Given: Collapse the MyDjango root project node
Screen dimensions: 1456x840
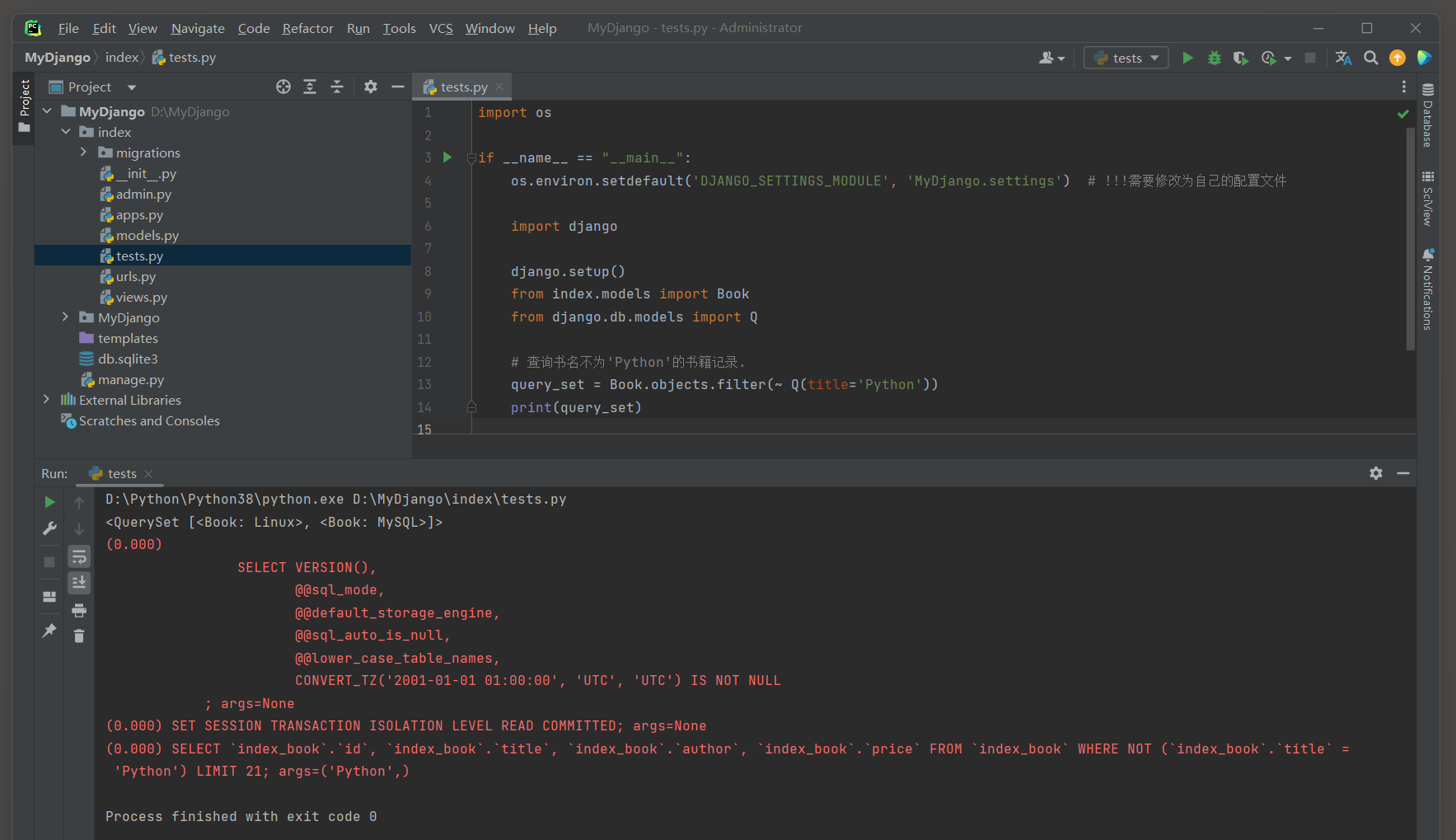Looking at the screenshot, I should tap(47, 111).
